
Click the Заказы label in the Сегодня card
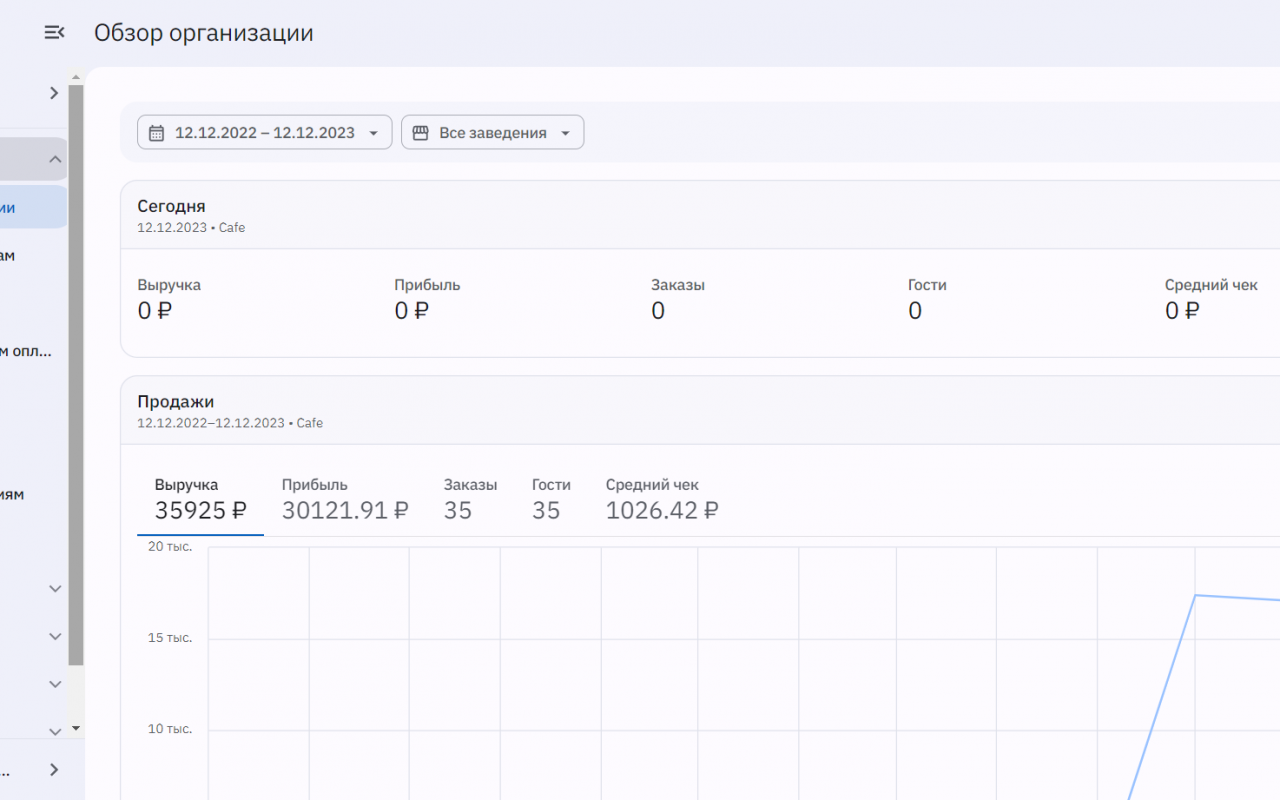click(678, 285)
